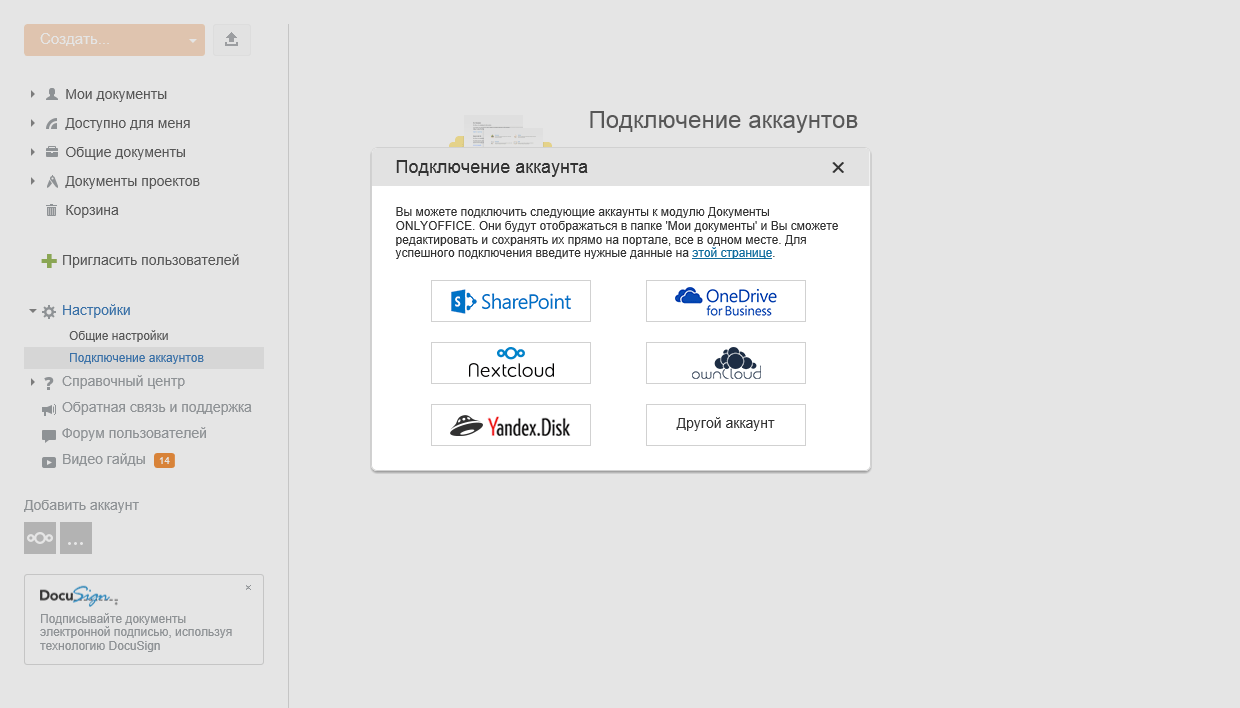Viewport: 1240px width, 708px height.
Task: Click the more accounts ellipsis icon
Action: 76,538
